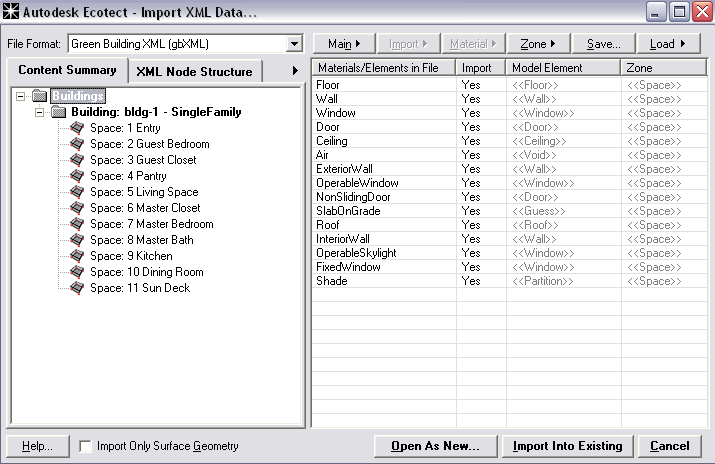Switch to the XML Node Structure tab
715x464 pixels.
(x=196, y=71)
